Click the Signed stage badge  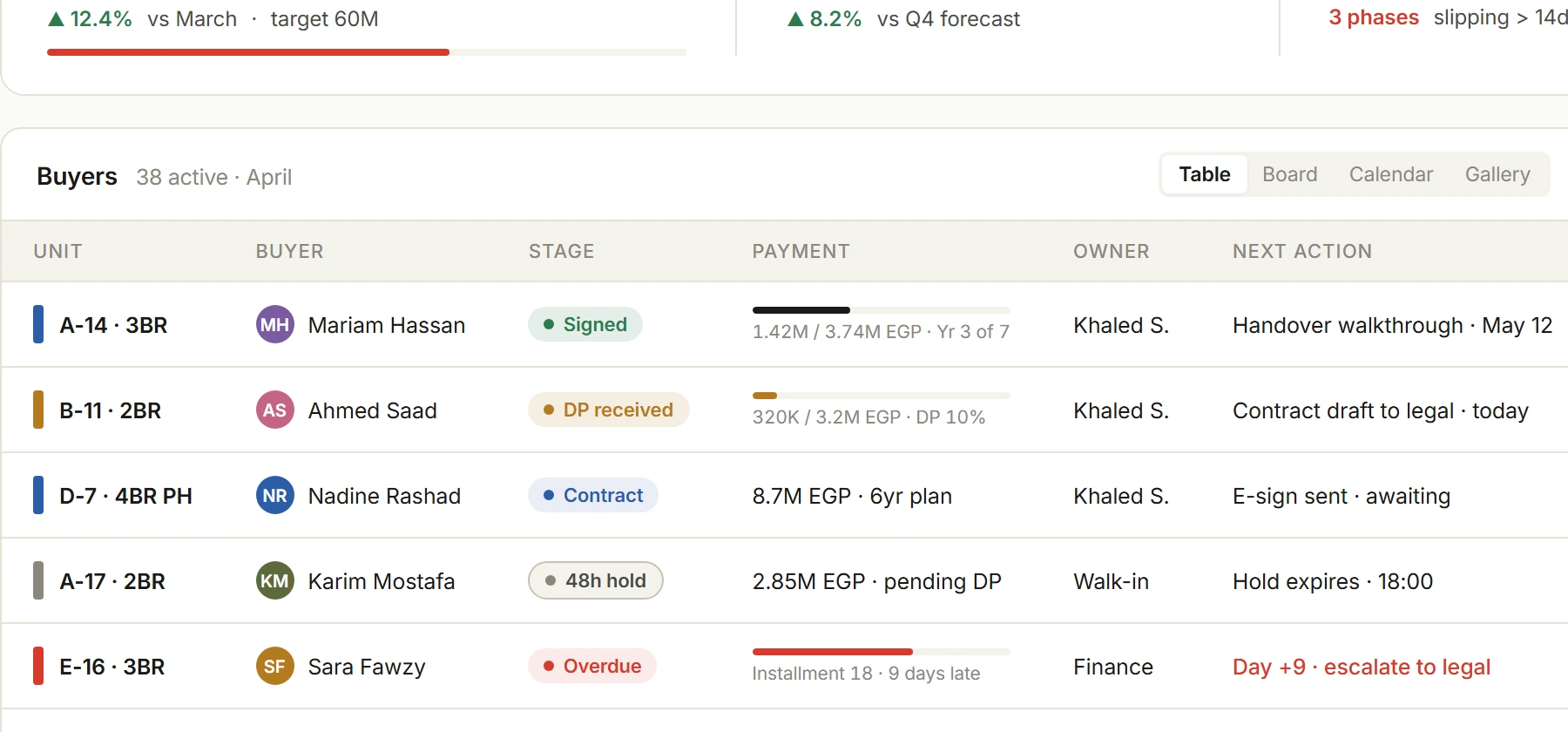(x=585, y=324)
